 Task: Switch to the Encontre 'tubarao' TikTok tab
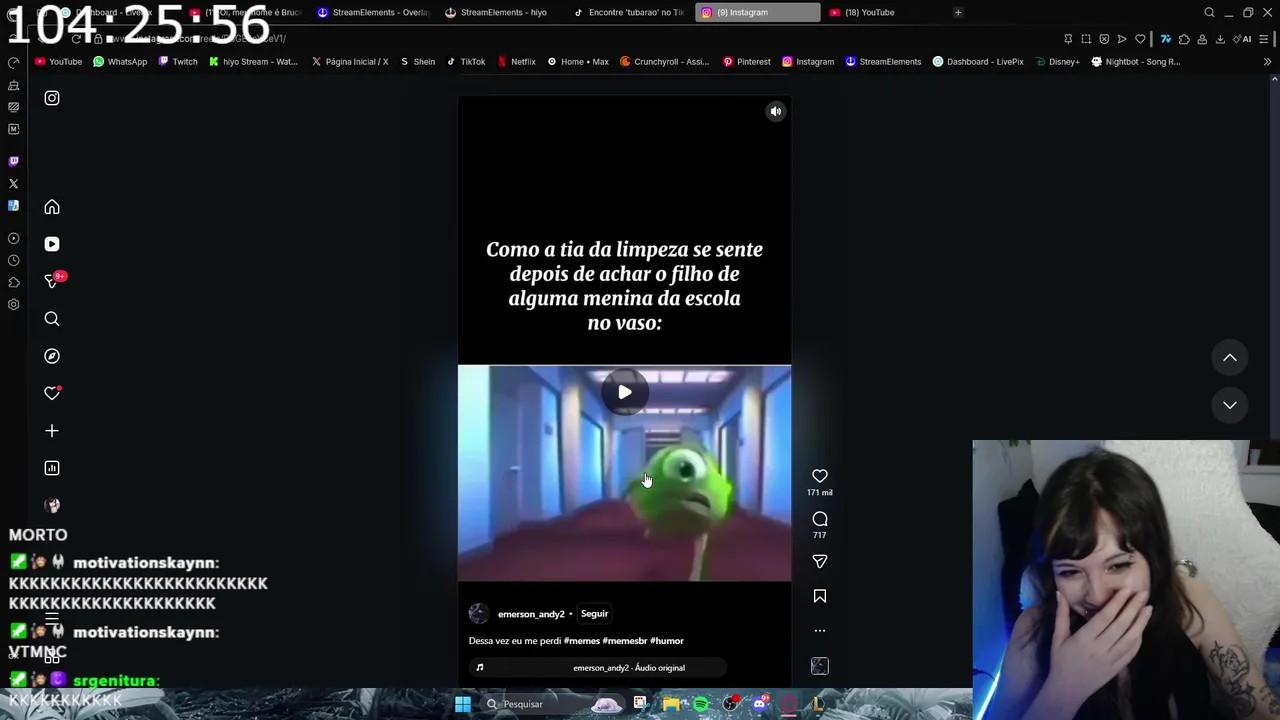pyautogui.click(x=628, y=12)
